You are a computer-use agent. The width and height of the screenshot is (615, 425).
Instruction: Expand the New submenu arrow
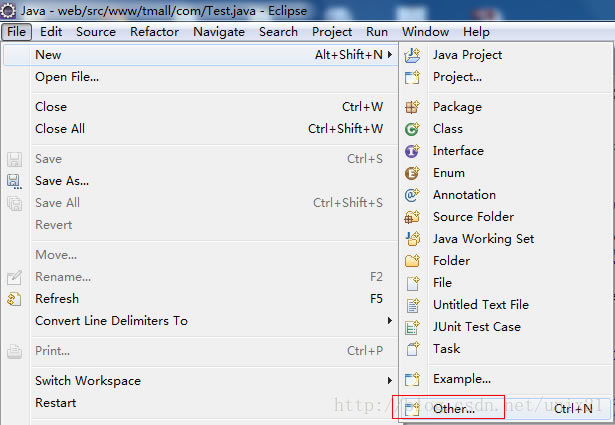[389, 54]
